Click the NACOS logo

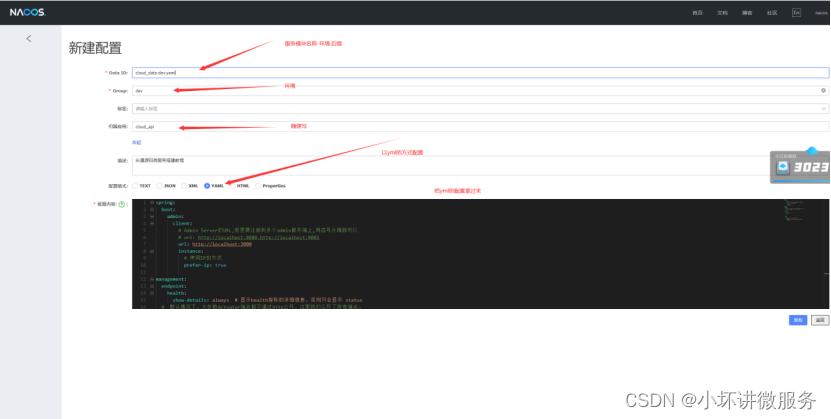point(28,13)
